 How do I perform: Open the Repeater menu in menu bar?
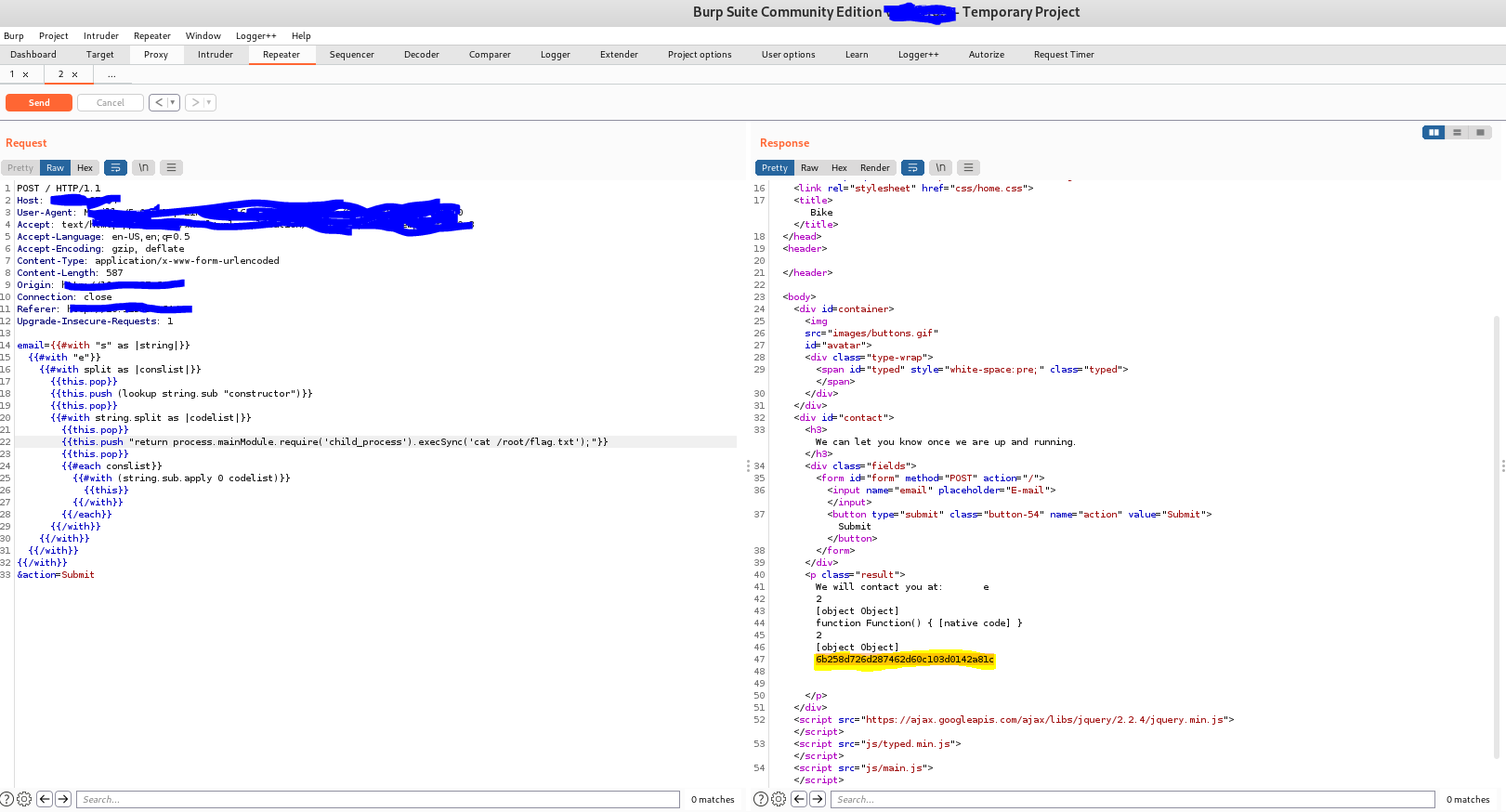coord(152,36)
